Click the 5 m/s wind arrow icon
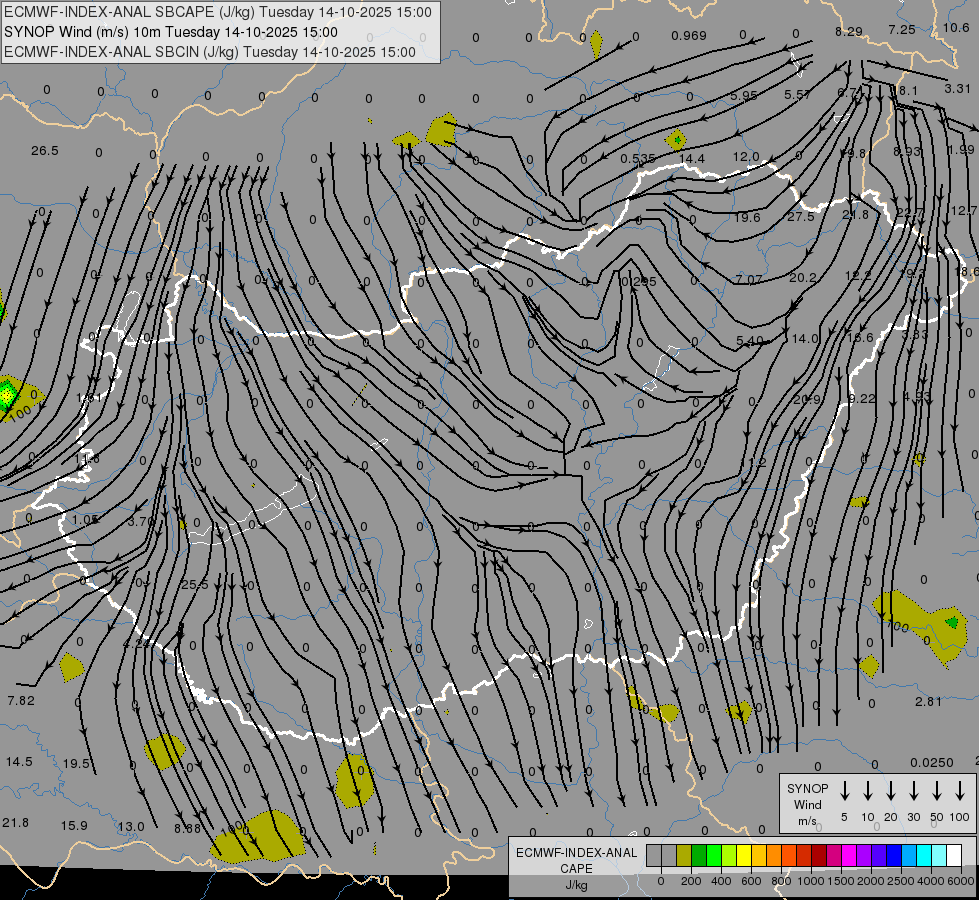The width and height of the screenshot is (979, 900). pyautogui.click(x=844, y=791)
